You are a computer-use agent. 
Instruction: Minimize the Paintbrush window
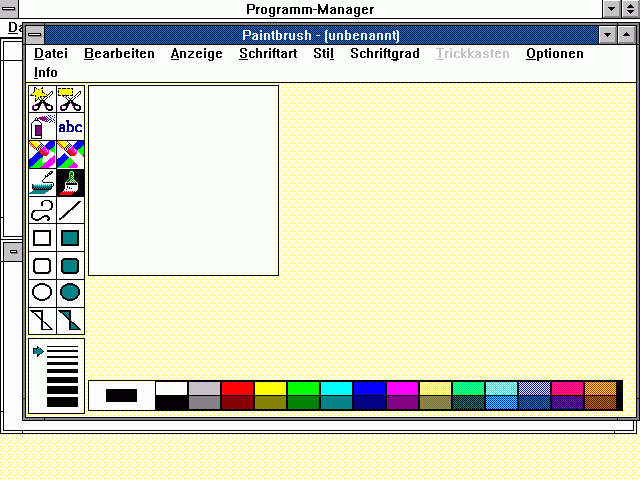click(607, 35)
